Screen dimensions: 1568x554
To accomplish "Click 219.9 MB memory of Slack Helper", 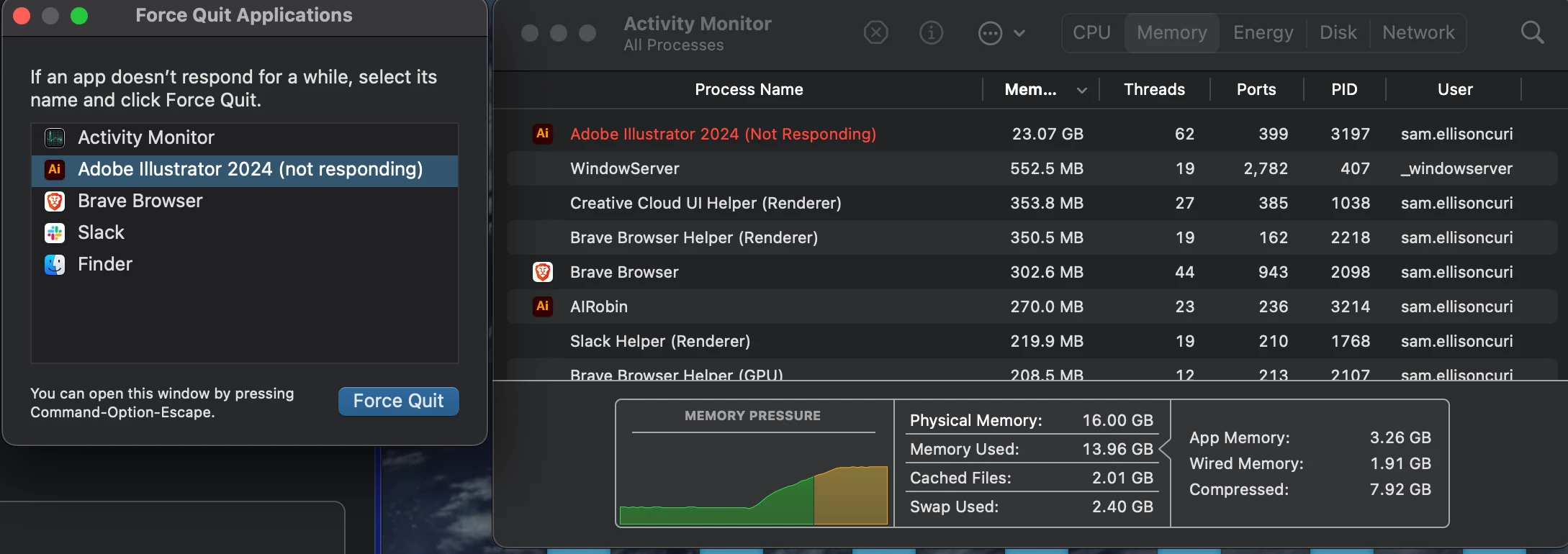I will [1047, 342].
